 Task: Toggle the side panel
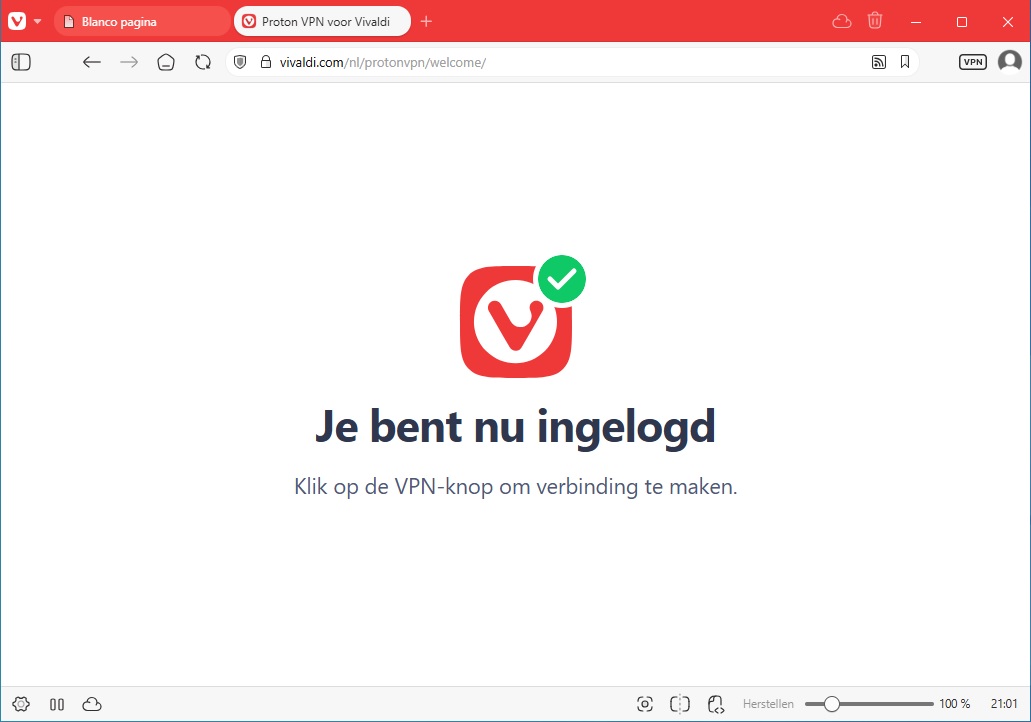coord(21,62)
